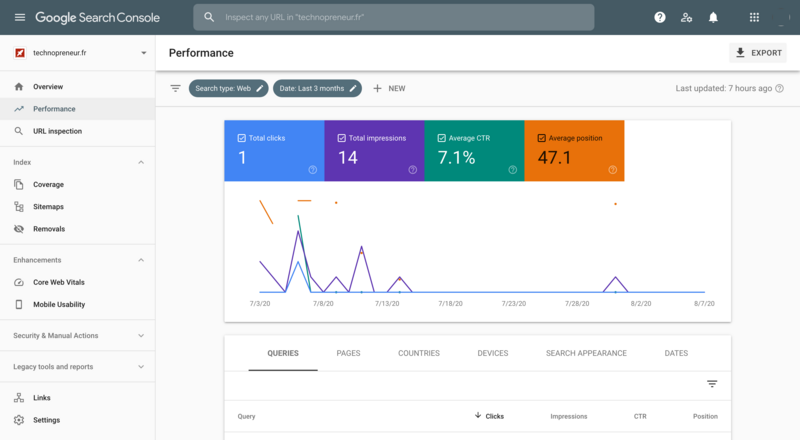Click help icon on Average position card

(x=613, y=170)
